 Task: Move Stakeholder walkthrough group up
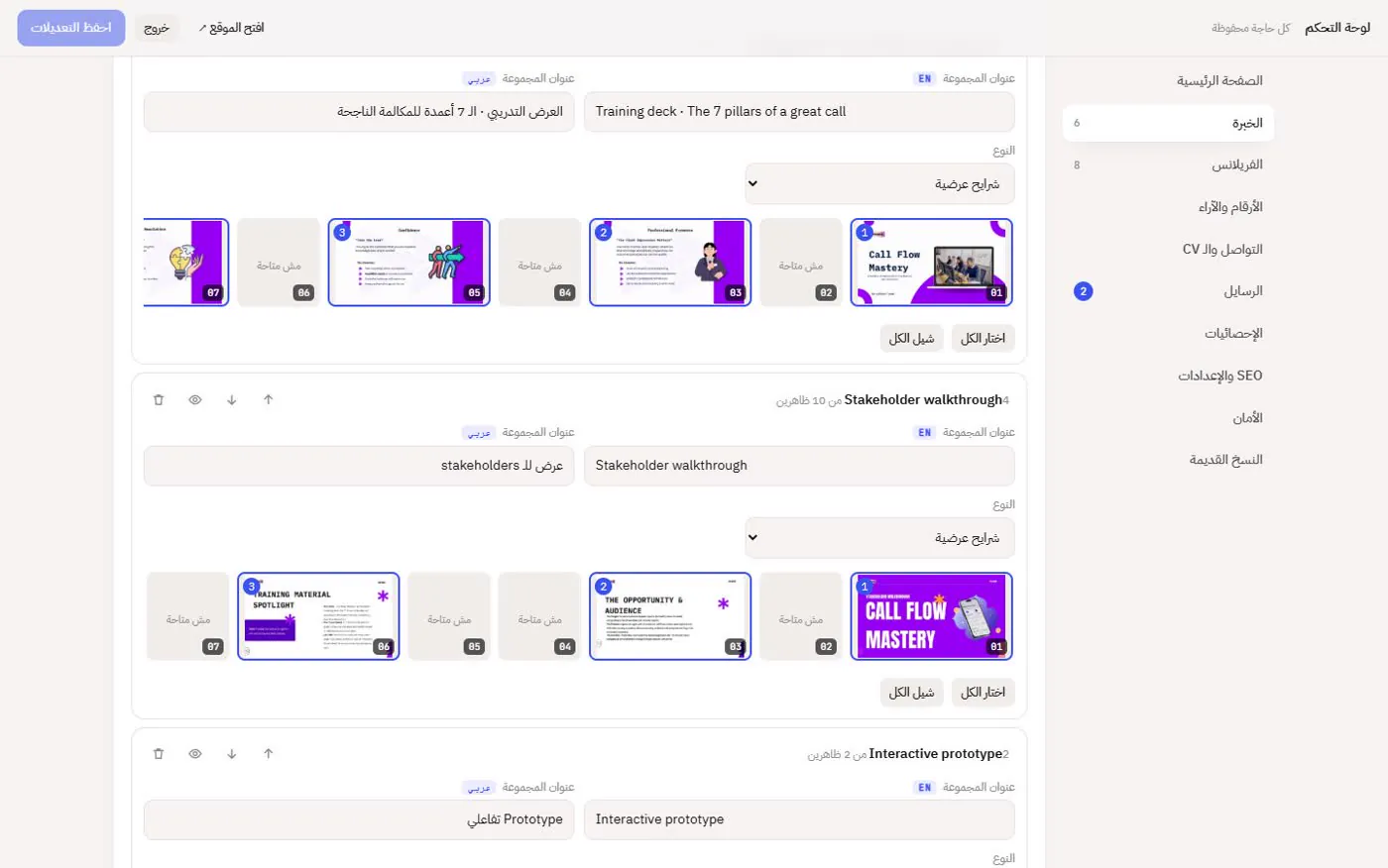click(269, 400)
